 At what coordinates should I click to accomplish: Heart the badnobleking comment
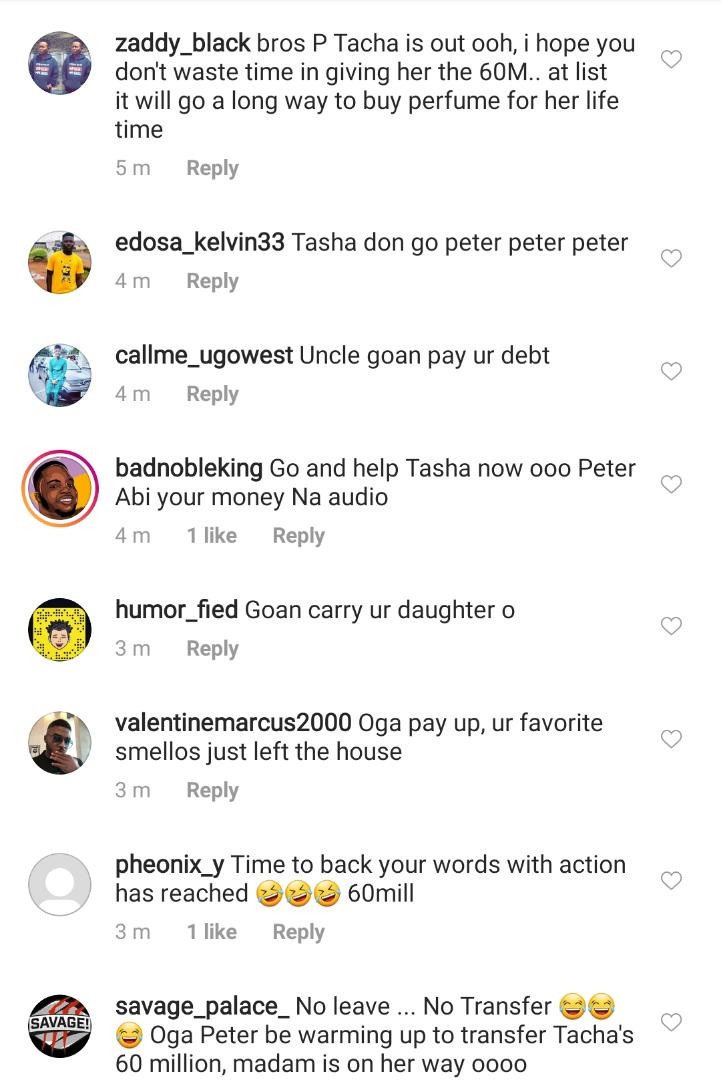point(672,484)
